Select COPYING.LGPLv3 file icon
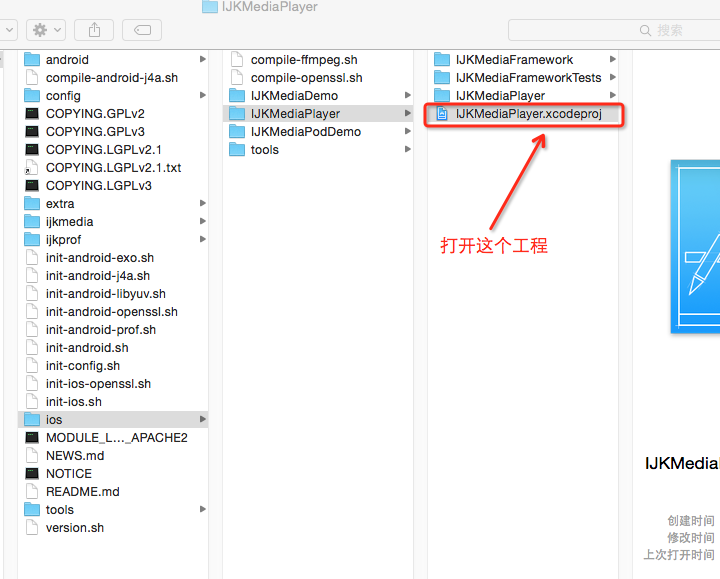Viewport: 720px width, 579px height. pos(32,186)
